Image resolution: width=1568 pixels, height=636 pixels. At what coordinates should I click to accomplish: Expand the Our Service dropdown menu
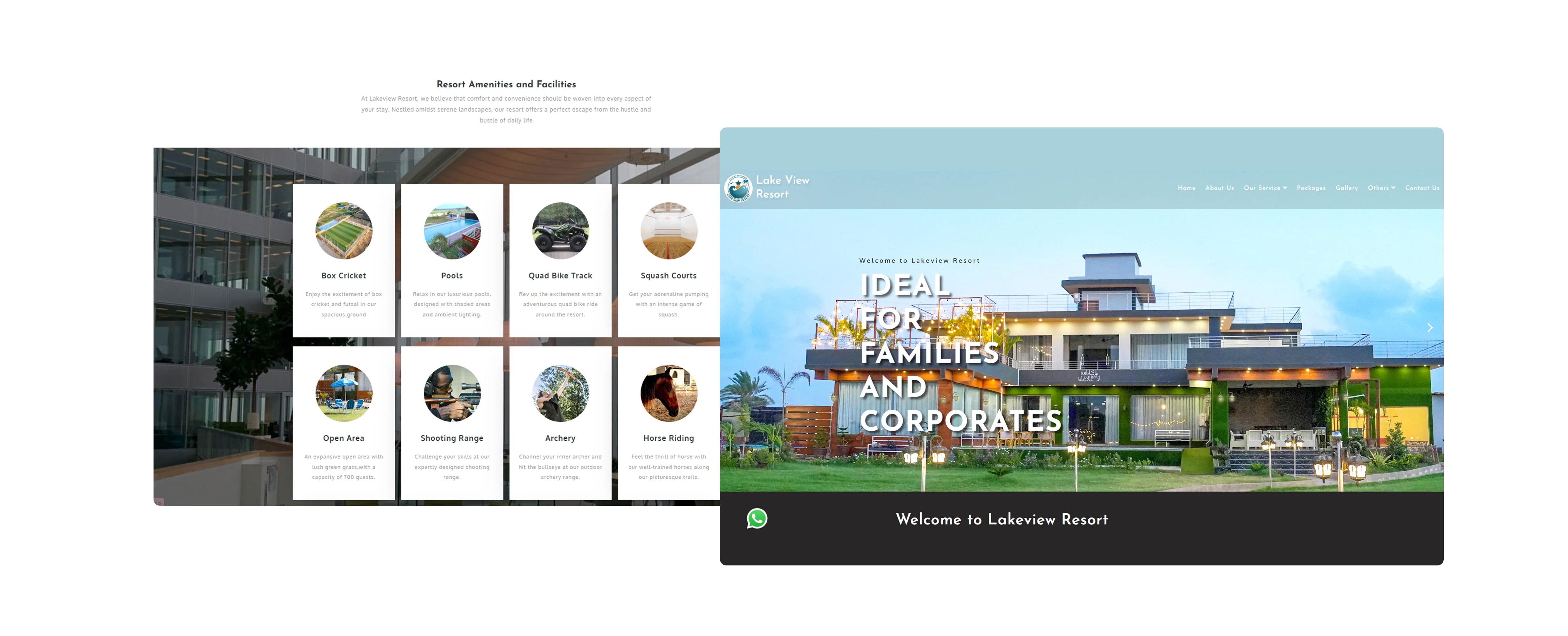coord(1265,188)
